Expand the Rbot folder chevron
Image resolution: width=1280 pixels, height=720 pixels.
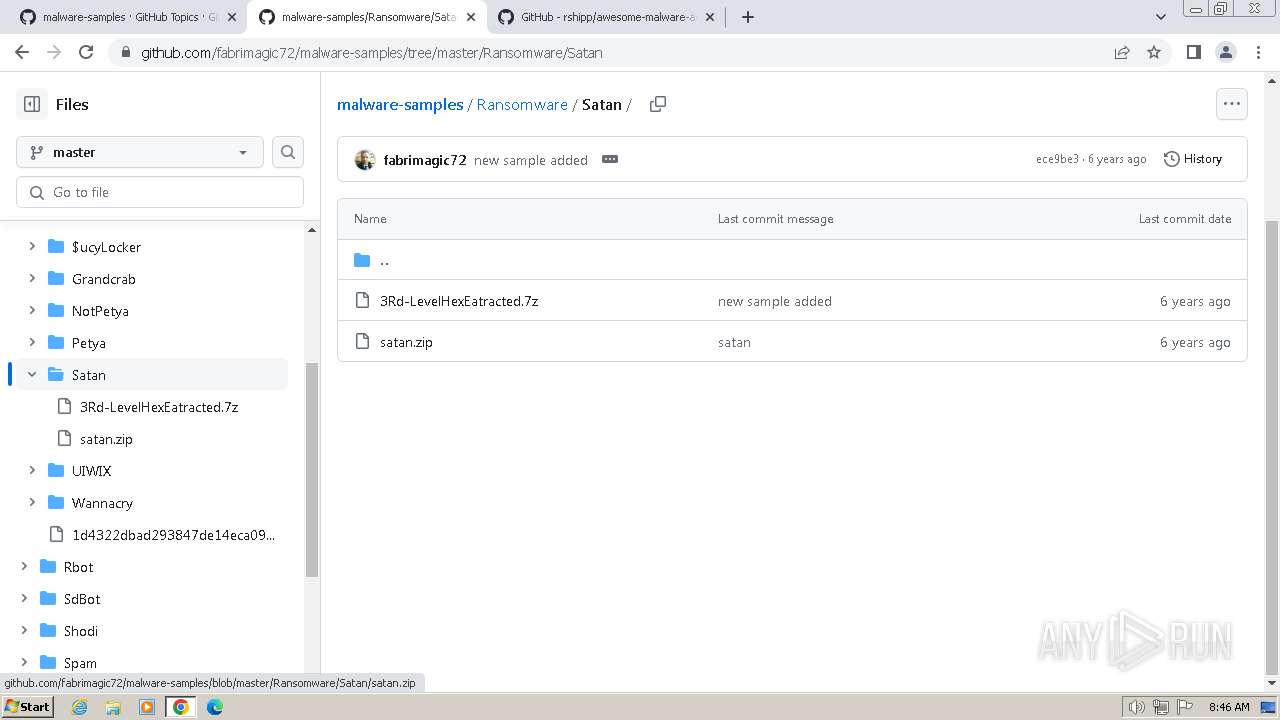tap(24, 567)
